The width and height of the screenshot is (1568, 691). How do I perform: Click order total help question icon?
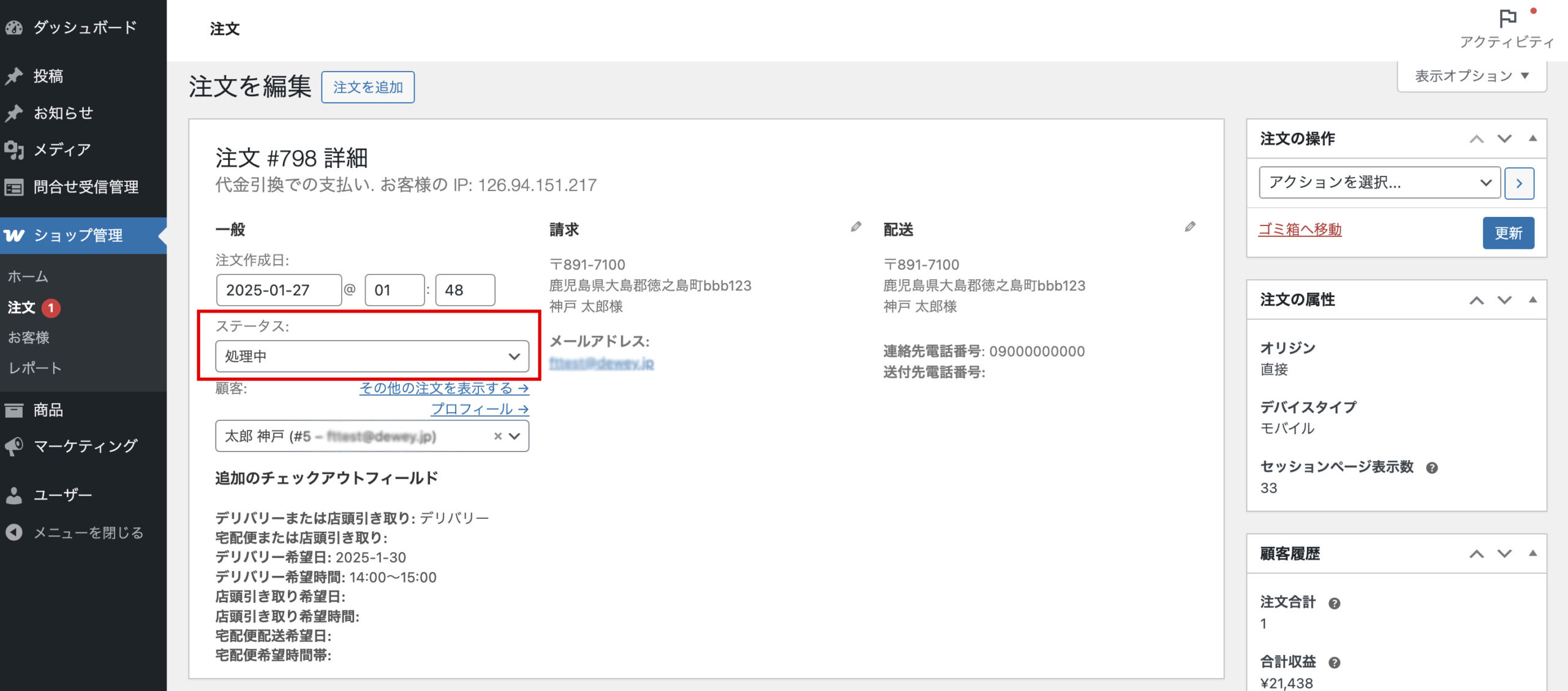coord(1334,603)
